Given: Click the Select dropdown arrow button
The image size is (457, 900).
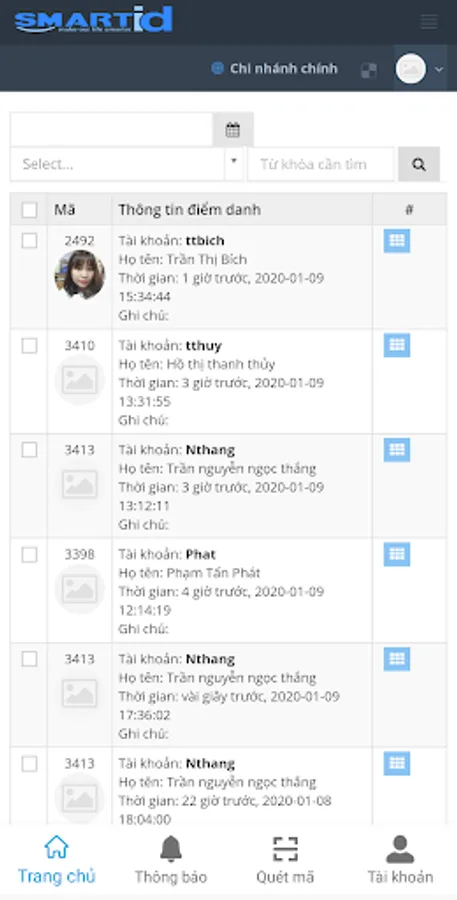Looking at the screenshot, I should point(234,164).
